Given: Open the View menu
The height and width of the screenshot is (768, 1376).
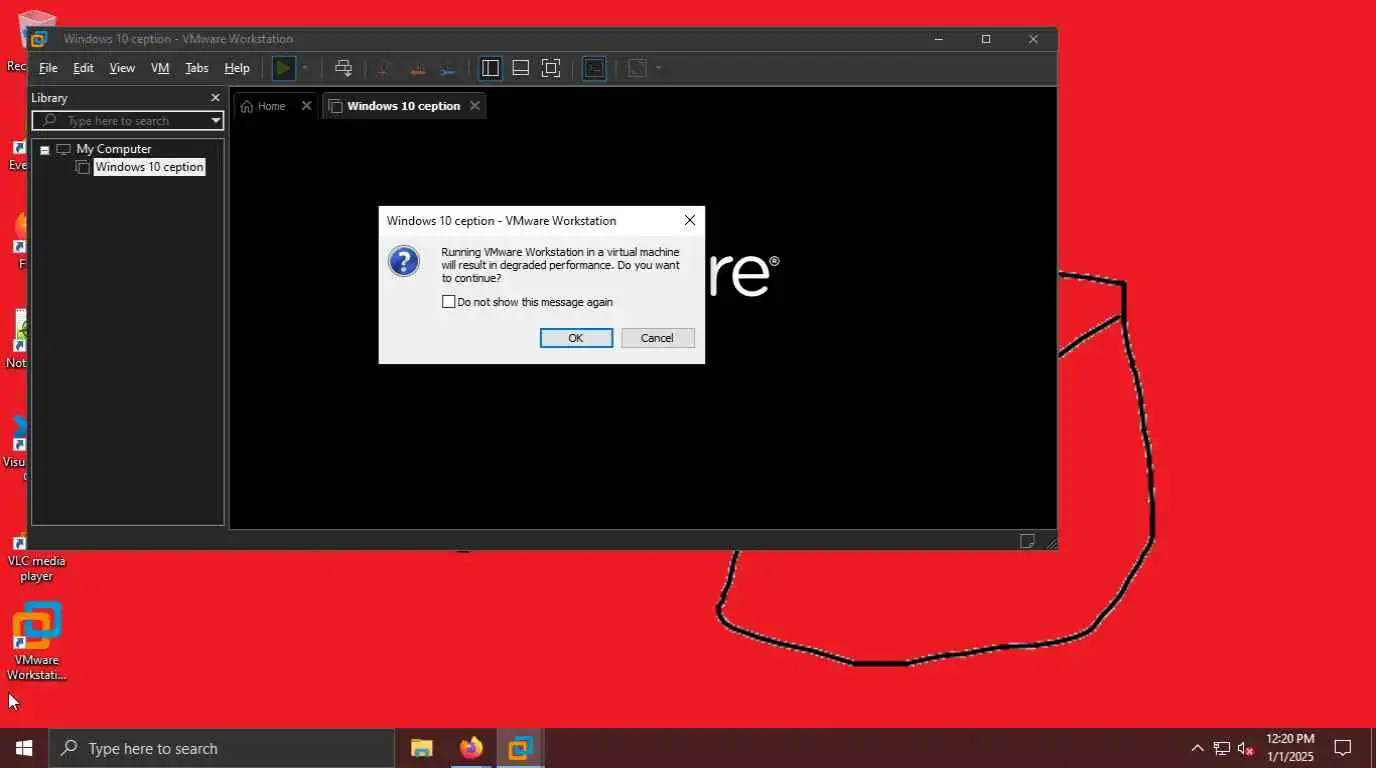Looking at the screenshot, I should [122, 68].
